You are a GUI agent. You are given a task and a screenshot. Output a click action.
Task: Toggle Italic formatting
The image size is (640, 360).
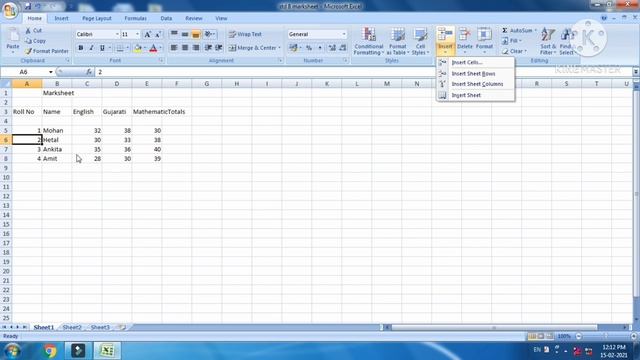[x=91, y=48]
